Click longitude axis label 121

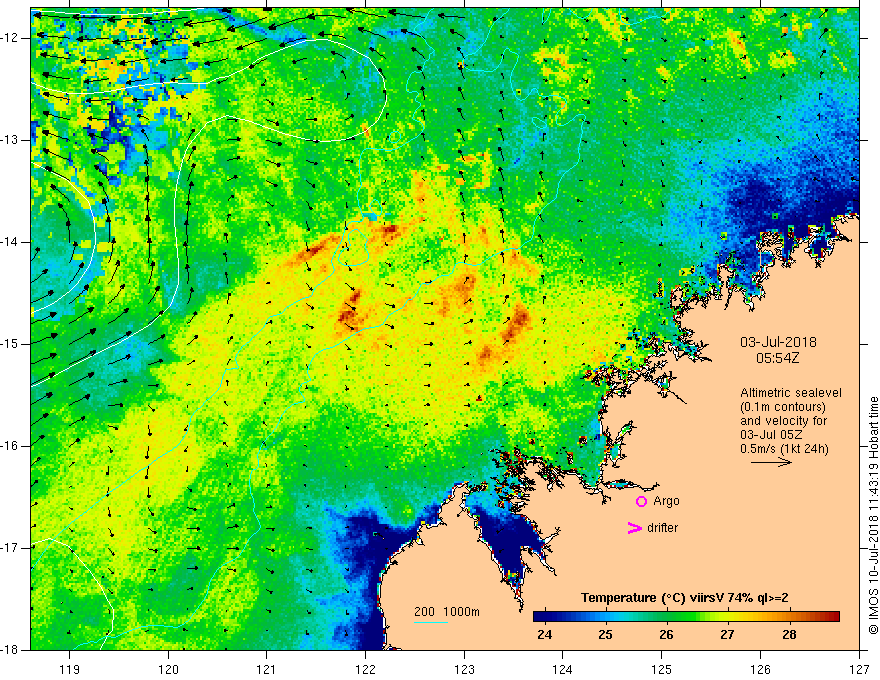click(267, 669)
